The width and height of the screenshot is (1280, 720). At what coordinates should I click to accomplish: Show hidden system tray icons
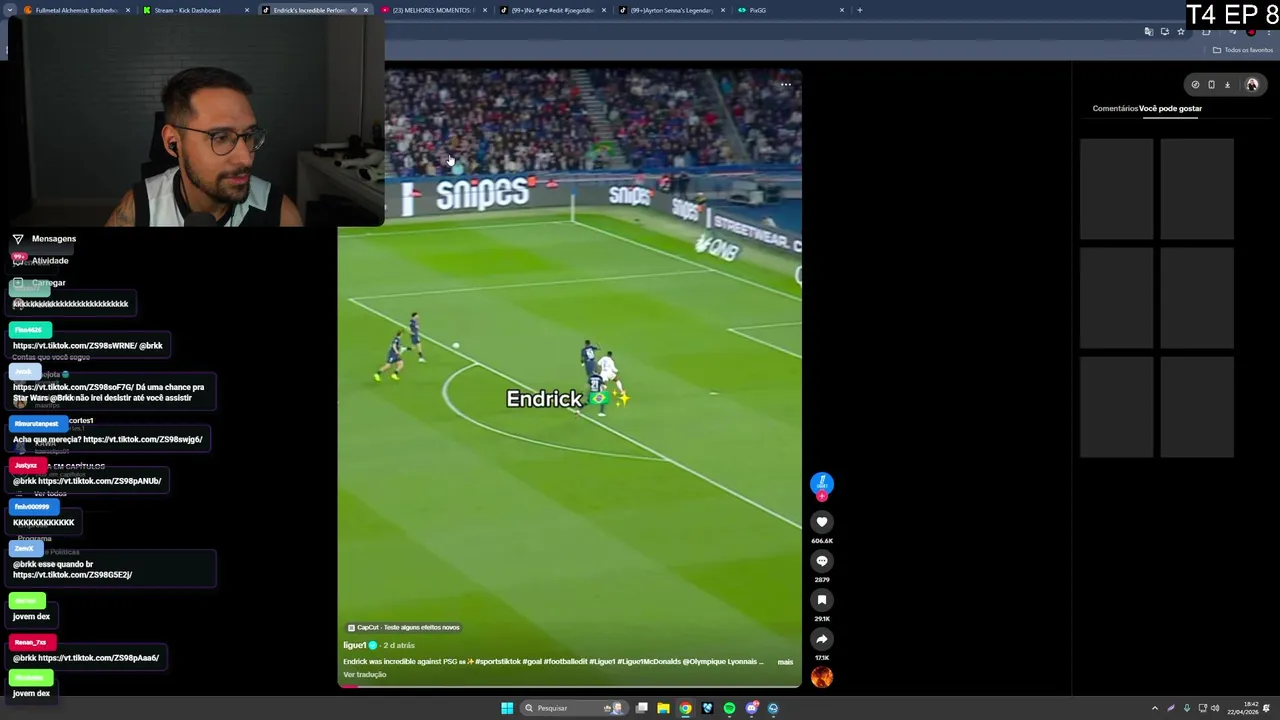pos(1155,708)
